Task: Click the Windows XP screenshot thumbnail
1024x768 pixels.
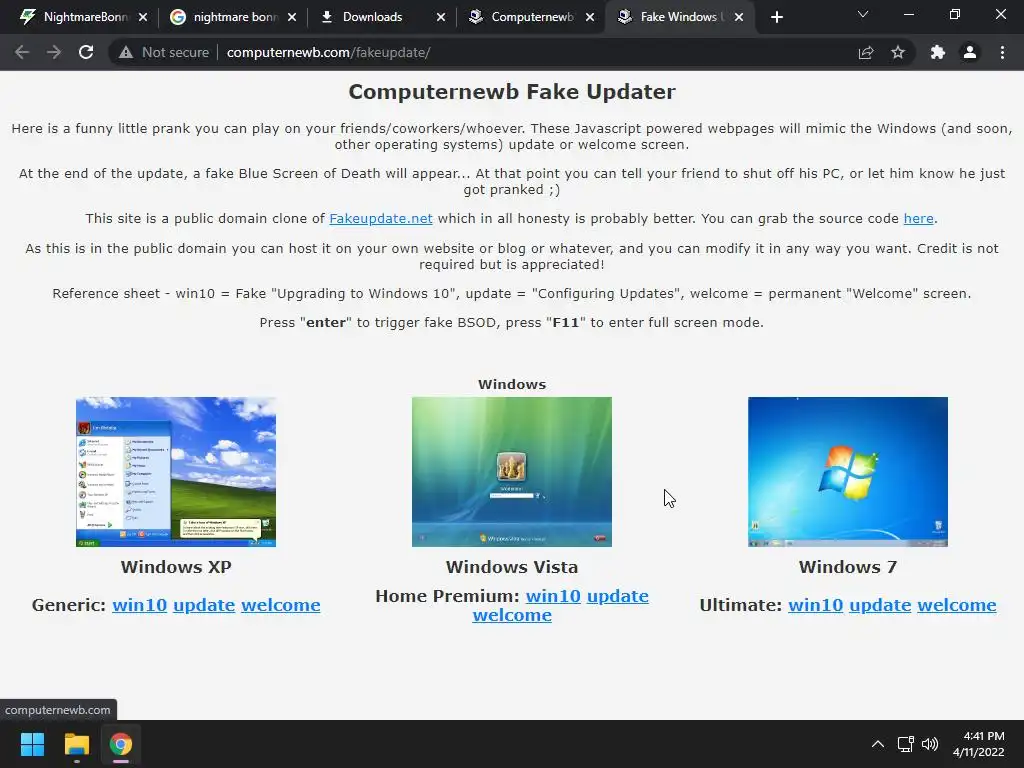Action: 176,472
